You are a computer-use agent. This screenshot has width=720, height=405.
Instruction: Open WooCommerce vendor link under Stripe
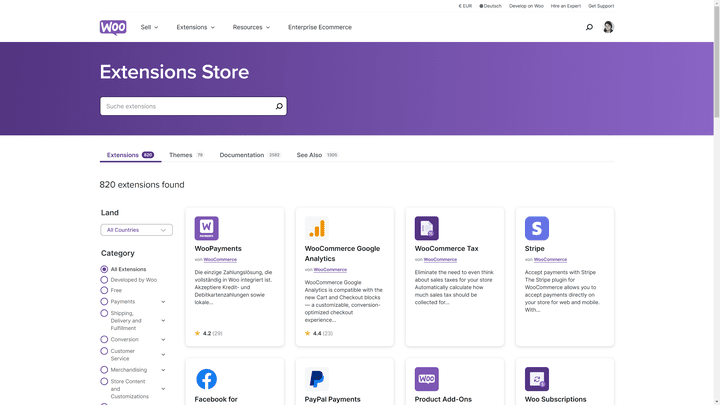click(x=550, y=259)
